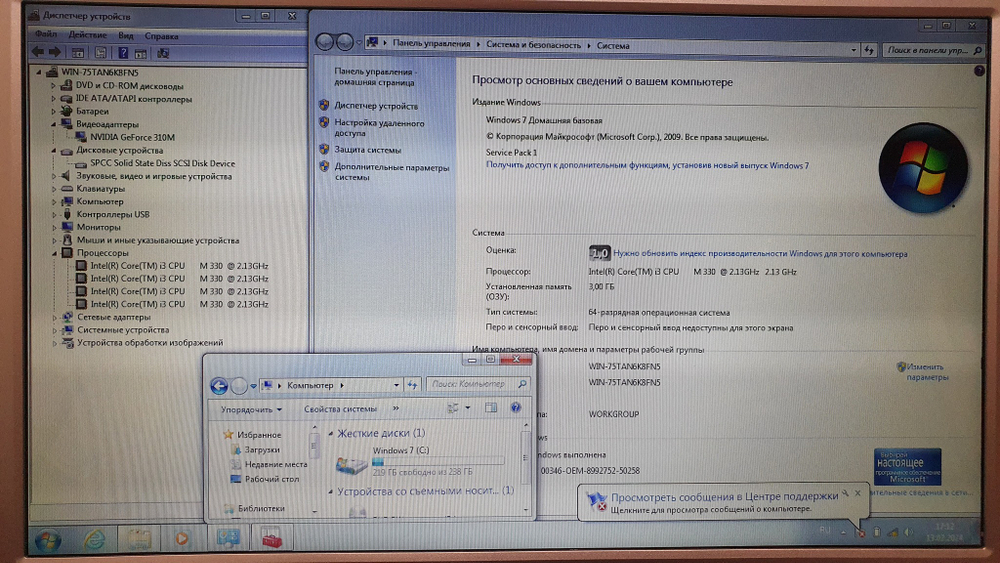Select Мыши и иные указывающие устройства
Viewport: 1000px width, 563px height.
[158, 240]
